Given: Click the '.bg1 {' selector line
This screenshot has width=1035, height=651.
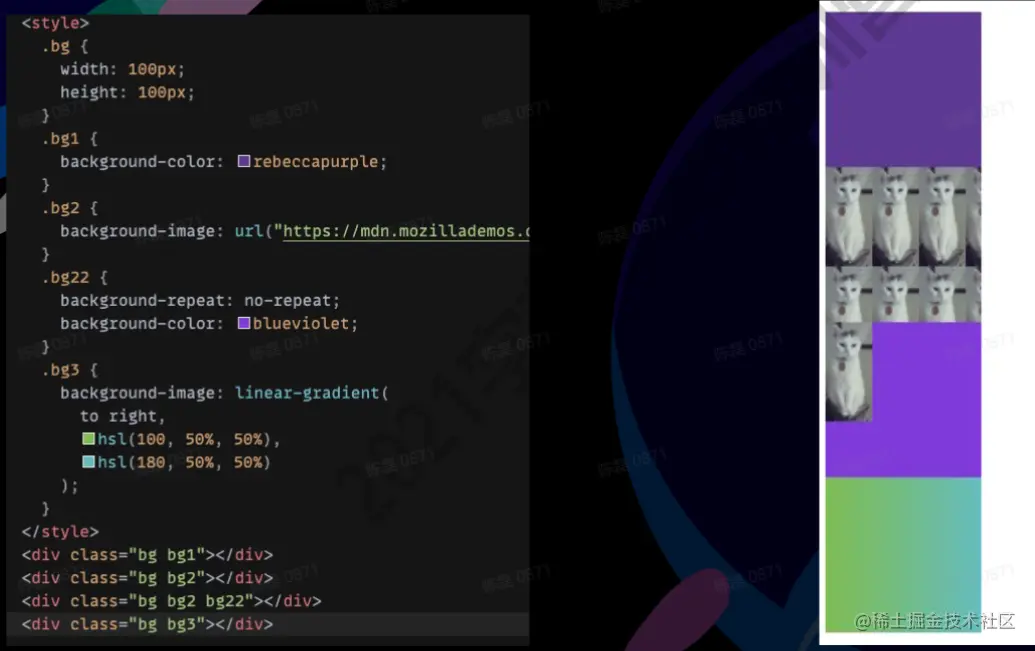Looking at the screenshot, I should 69,139.
